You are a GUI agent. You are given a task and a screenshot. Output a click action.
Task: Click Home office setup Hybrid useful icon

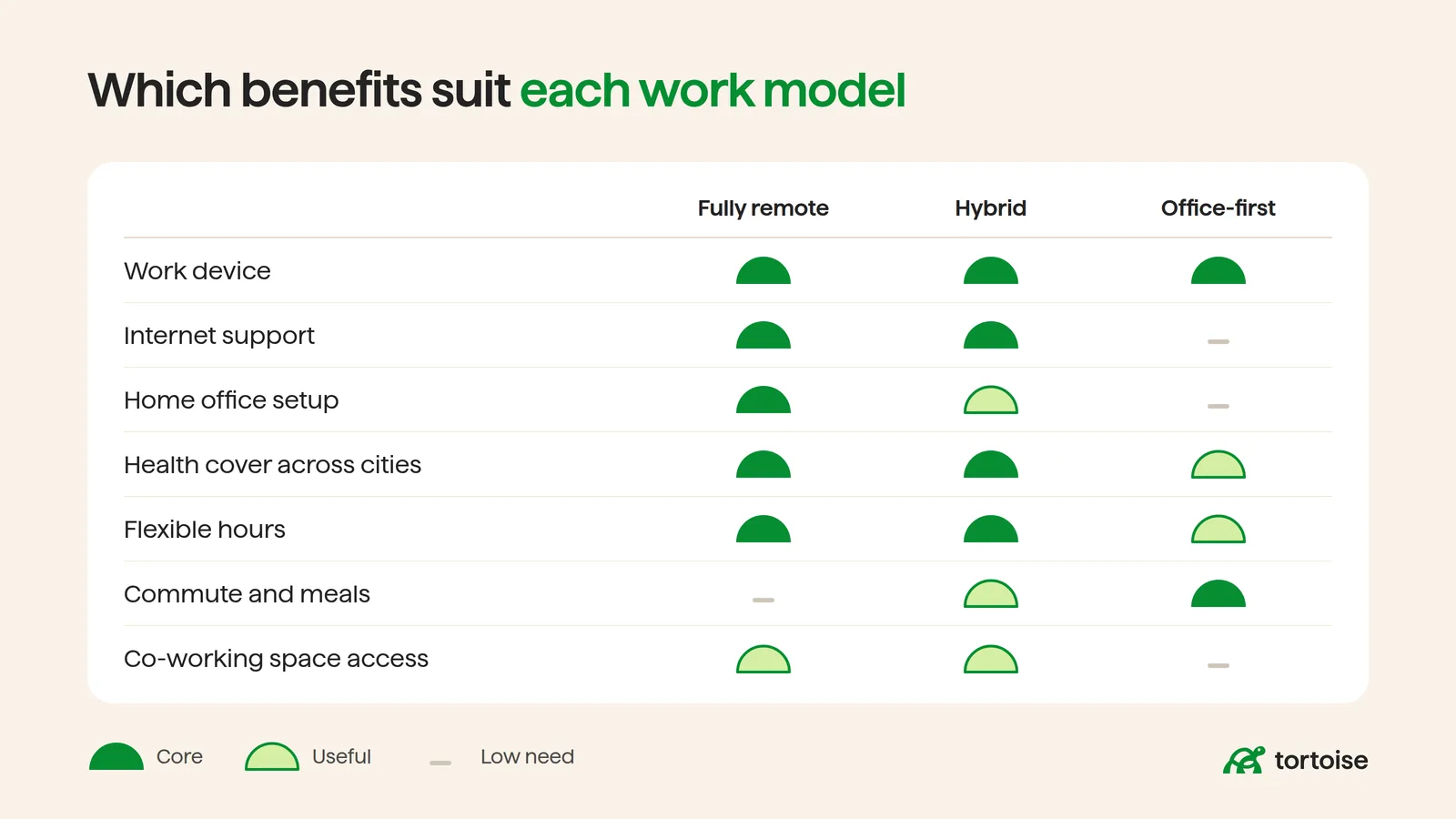(x=991, y=399)
